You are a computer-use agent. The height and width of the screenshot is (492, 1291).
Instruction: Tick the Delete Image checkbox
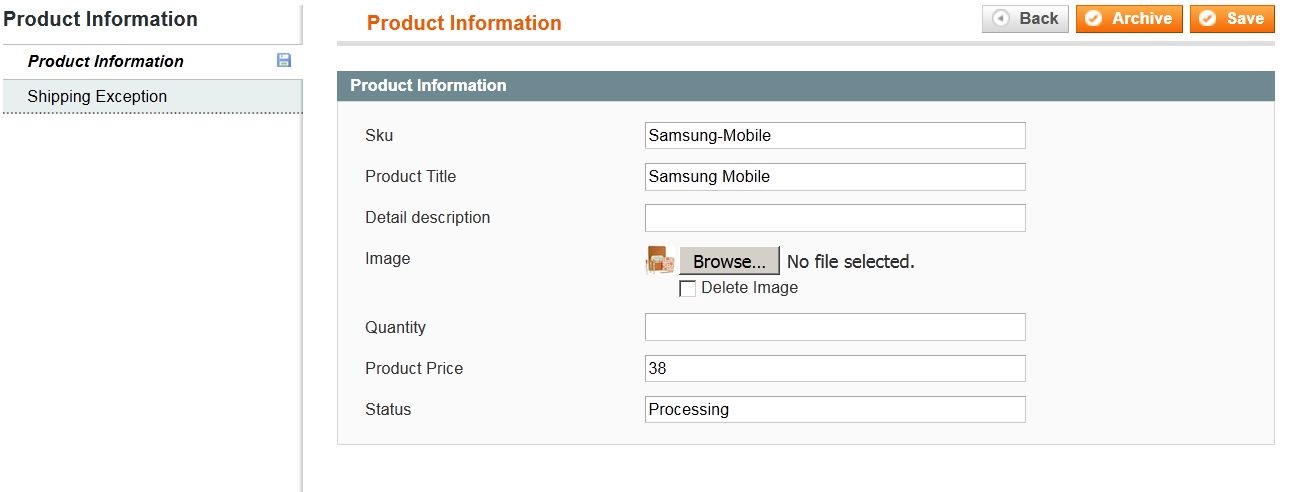(x=687, y=289)
